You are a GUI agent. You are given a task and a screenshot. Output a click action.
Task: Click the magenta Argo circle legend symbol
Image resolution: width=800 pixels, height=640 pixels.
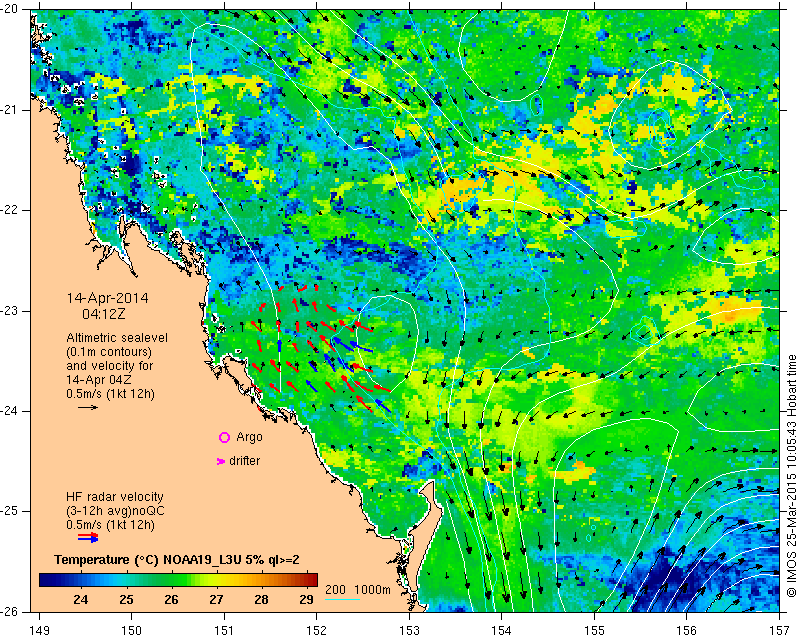(x=224, y=437)
